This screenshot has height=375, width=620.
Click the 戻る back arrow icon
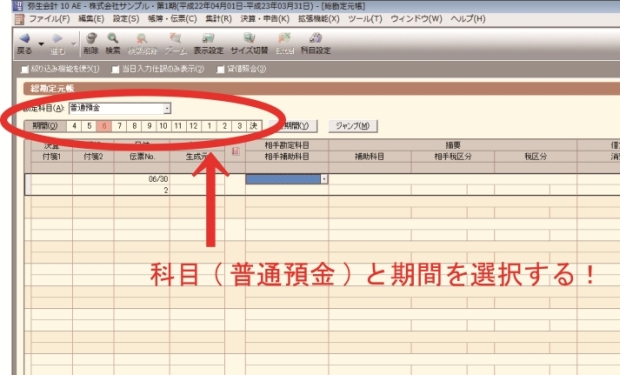pyautogui.click(x=25, y=38)
